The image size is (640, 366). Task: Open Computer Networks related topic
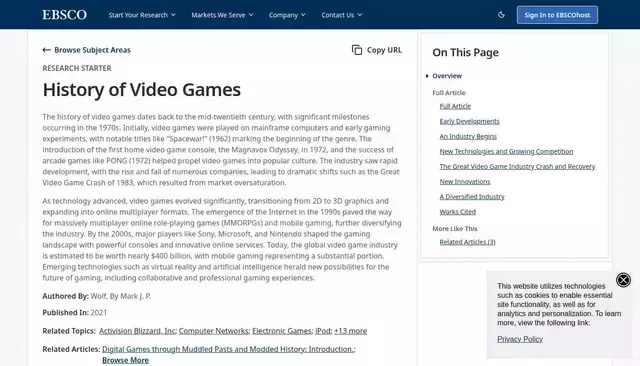(x=213, y=331)
